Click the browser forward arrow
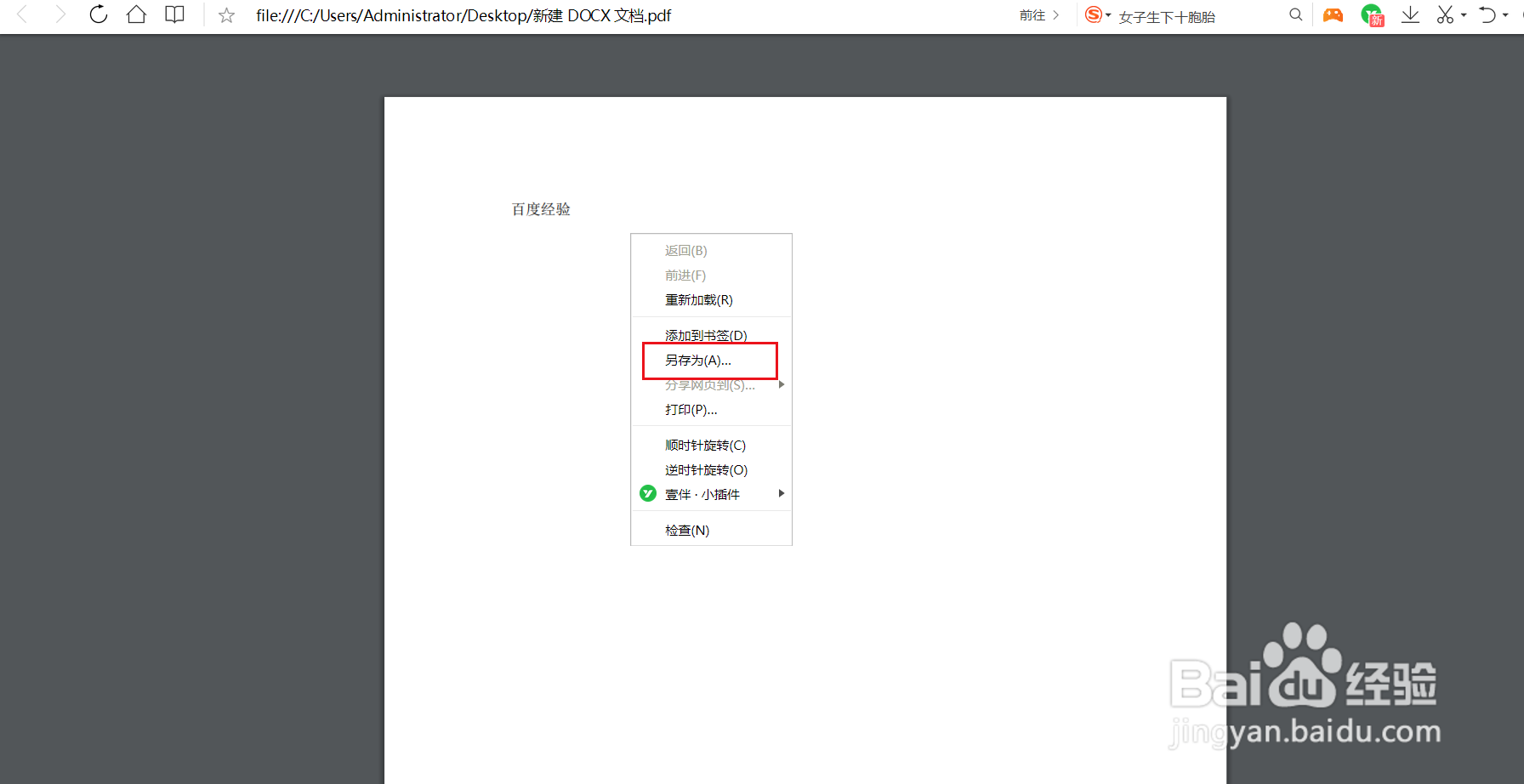The width and height of the screenshot is (1524, 784). point(60,14)
